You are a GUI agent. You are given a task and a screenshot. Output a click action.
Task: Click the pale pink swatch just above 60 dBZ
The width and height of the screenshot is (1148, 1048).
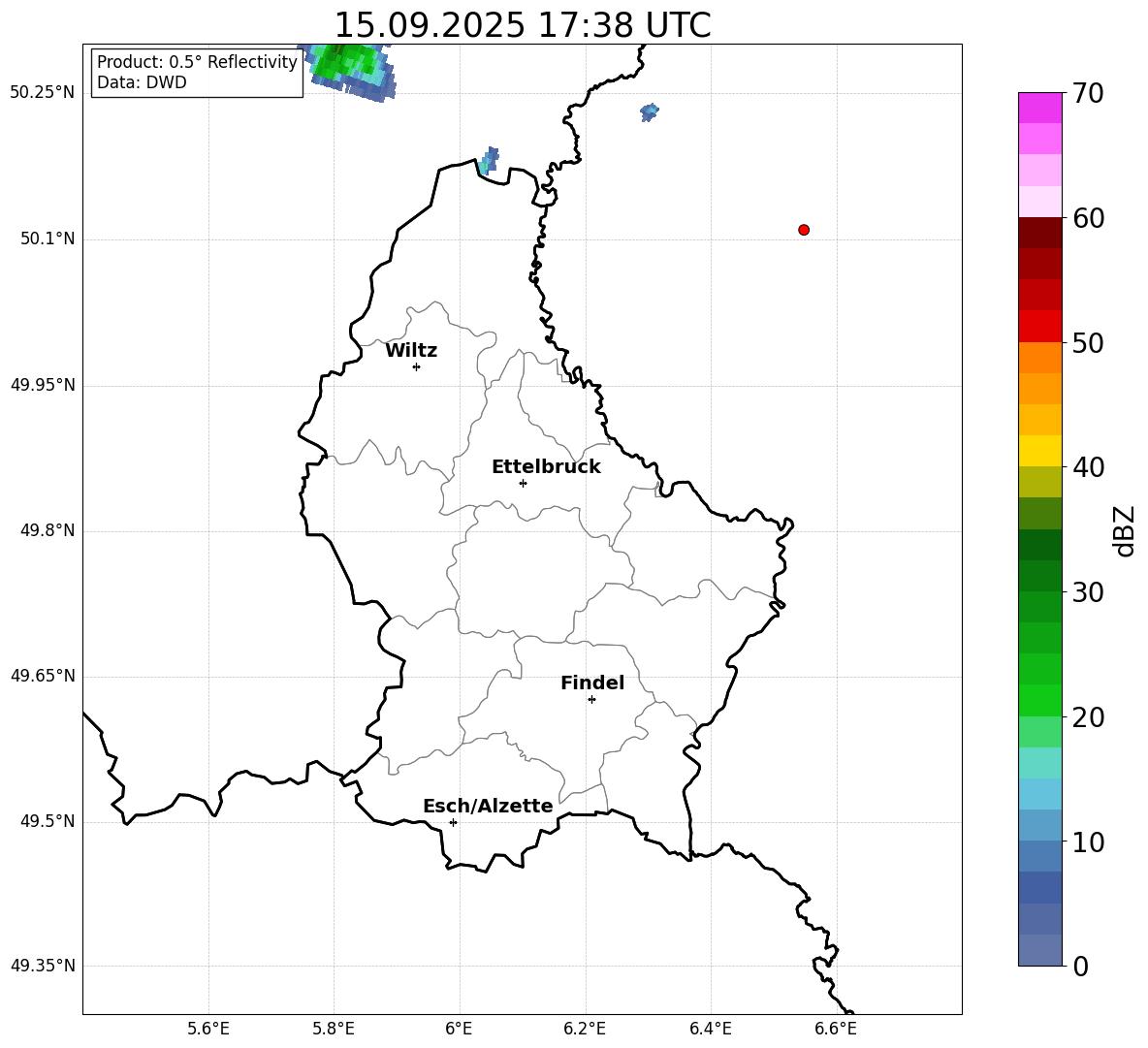coord(1039,202)
